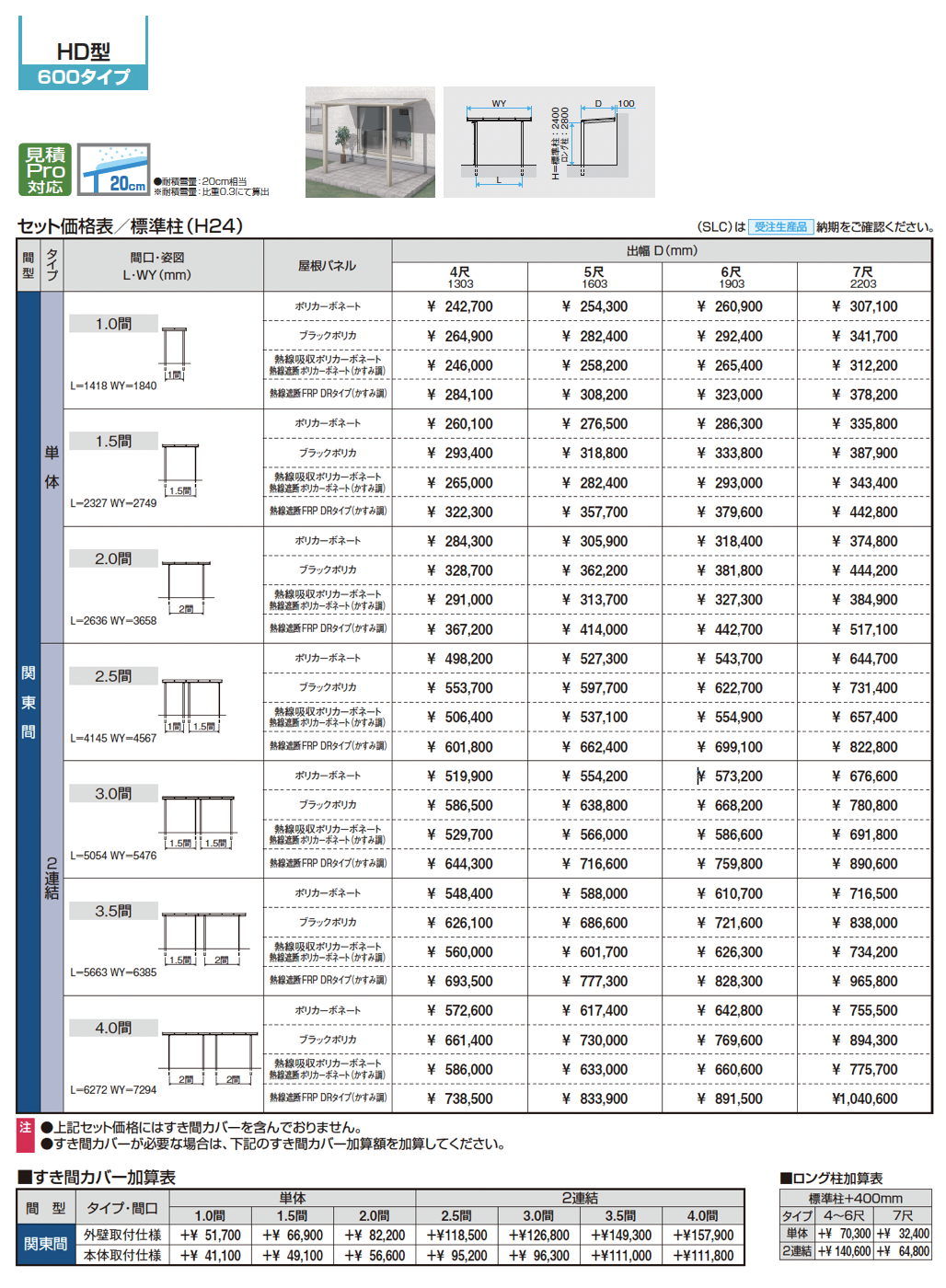Select the price ¥ 264,900
The width and height of the screenshot is (946, 1288).
[460, 336]
